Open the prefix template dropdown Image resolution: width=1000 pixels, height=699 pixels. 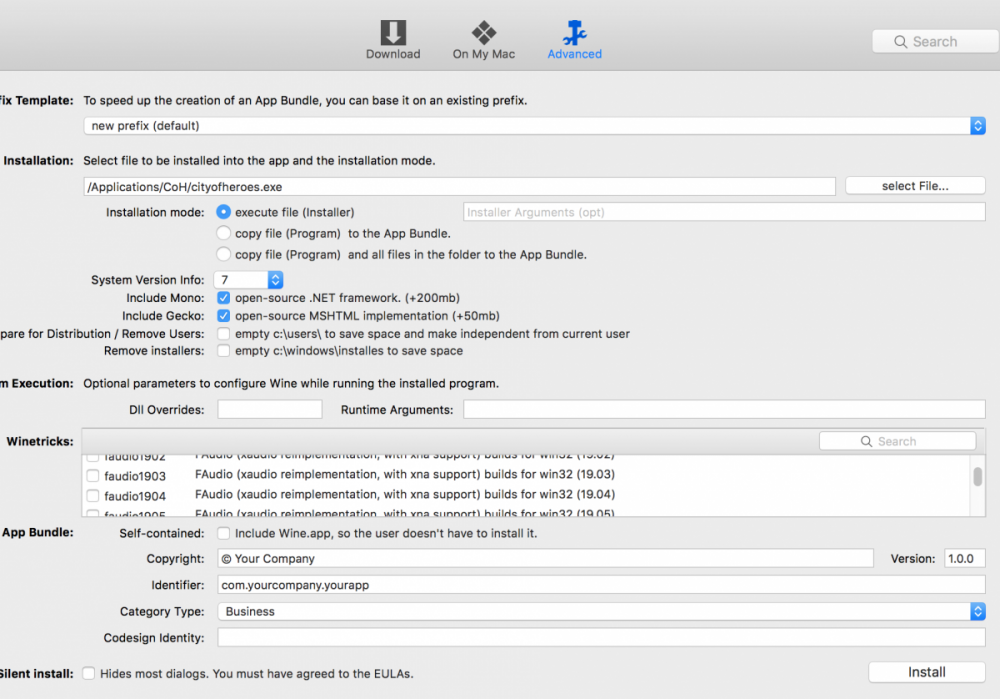click(977, 126)
